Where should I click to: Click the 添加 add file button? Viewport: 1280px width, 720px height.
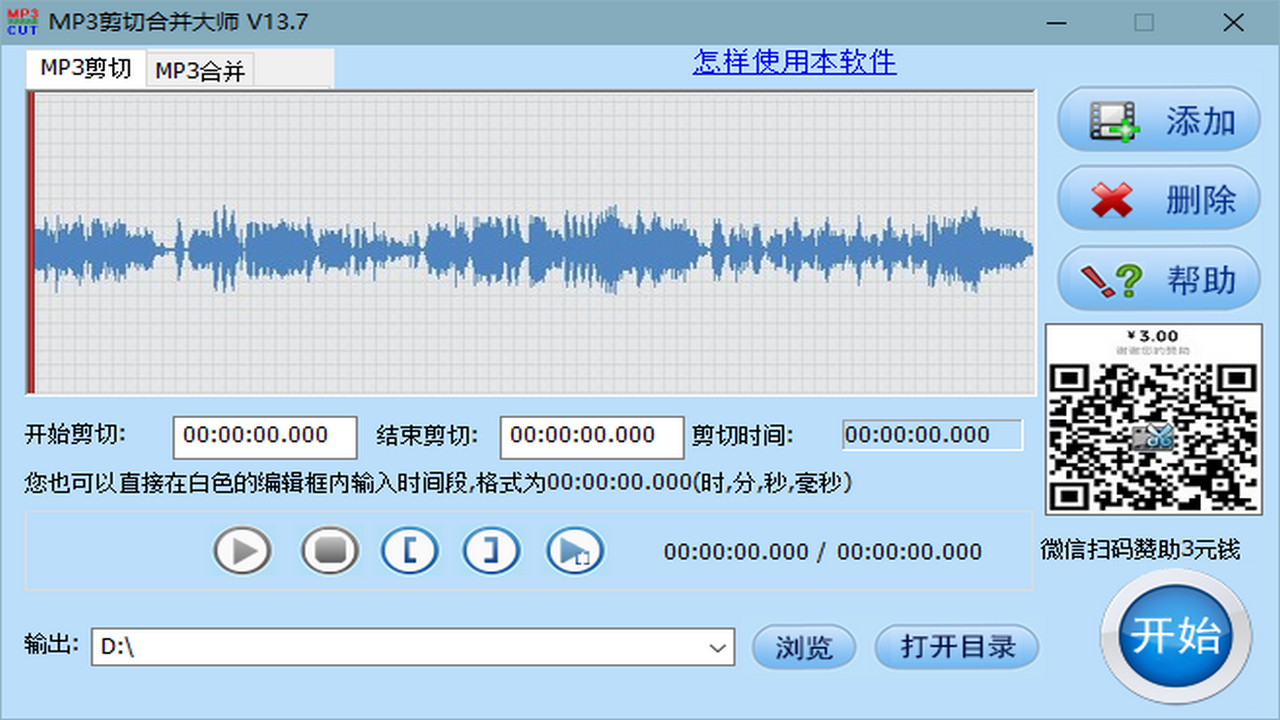pyautogui.click(x=1159, y=120)
